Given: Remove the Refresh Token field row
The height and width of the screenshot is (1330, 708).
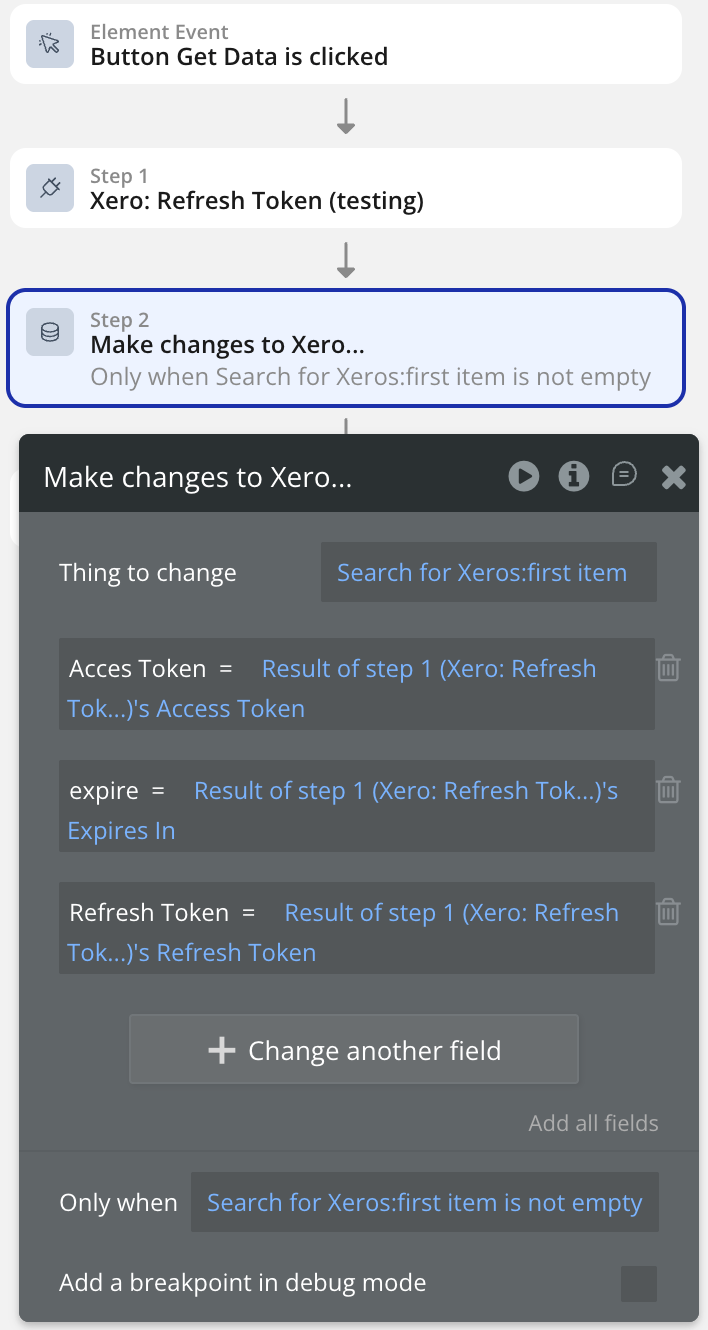Looking at the screenshot, I should [x=668, y=912].
